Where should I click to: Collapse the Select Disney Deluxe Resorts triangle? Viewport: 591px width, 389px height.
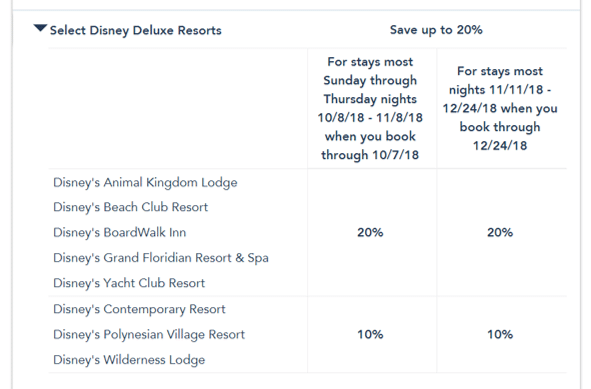40,28
